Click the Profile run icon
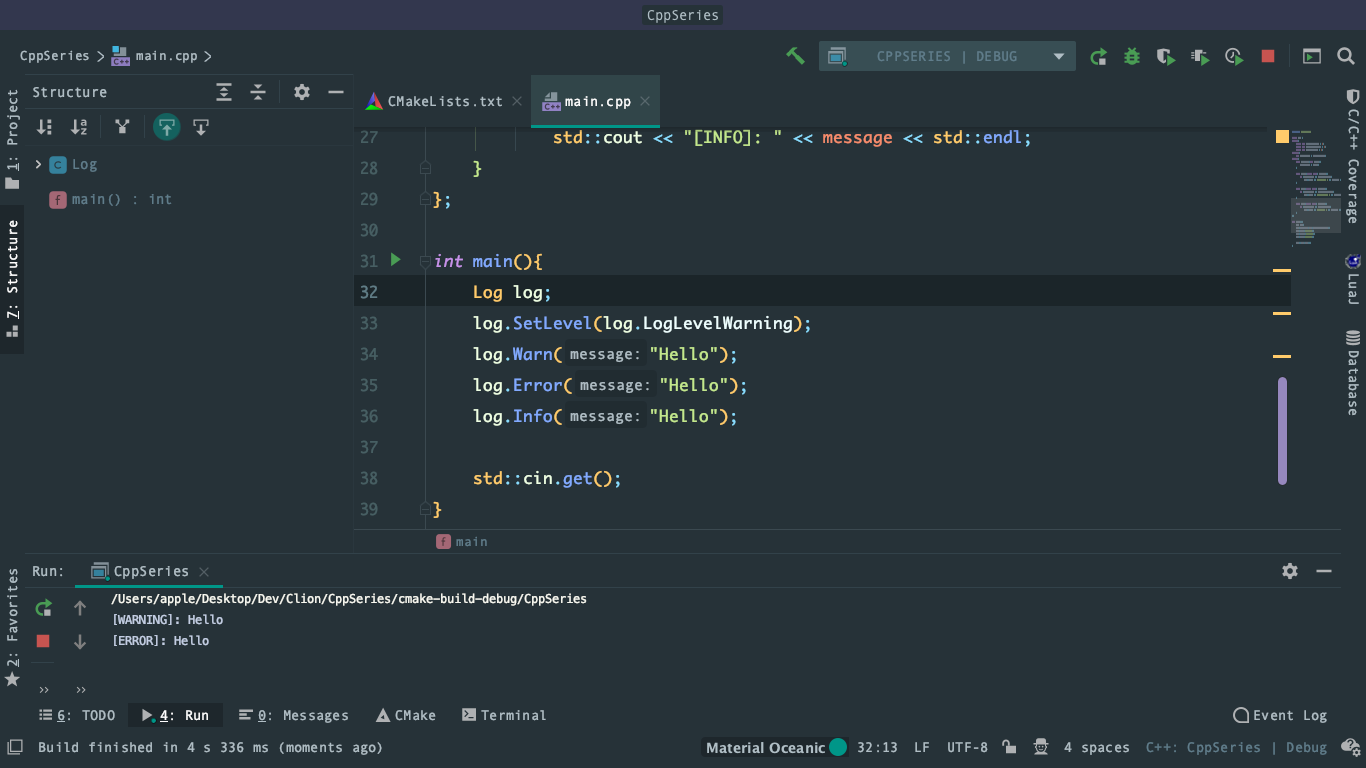Image resolution: width=1366 pixels, height=768 pixels. pyautogui.click(x=1200, y=56)
